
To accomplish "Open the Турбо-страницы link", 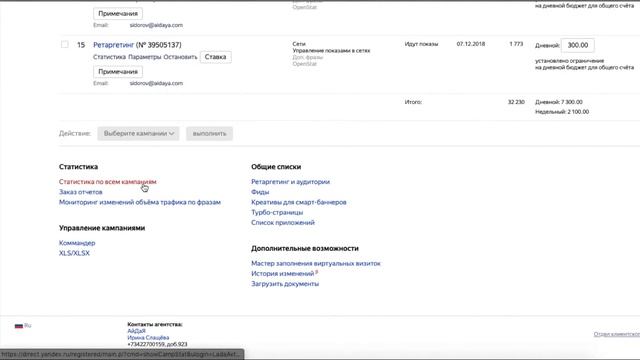I will pos(277,212).
